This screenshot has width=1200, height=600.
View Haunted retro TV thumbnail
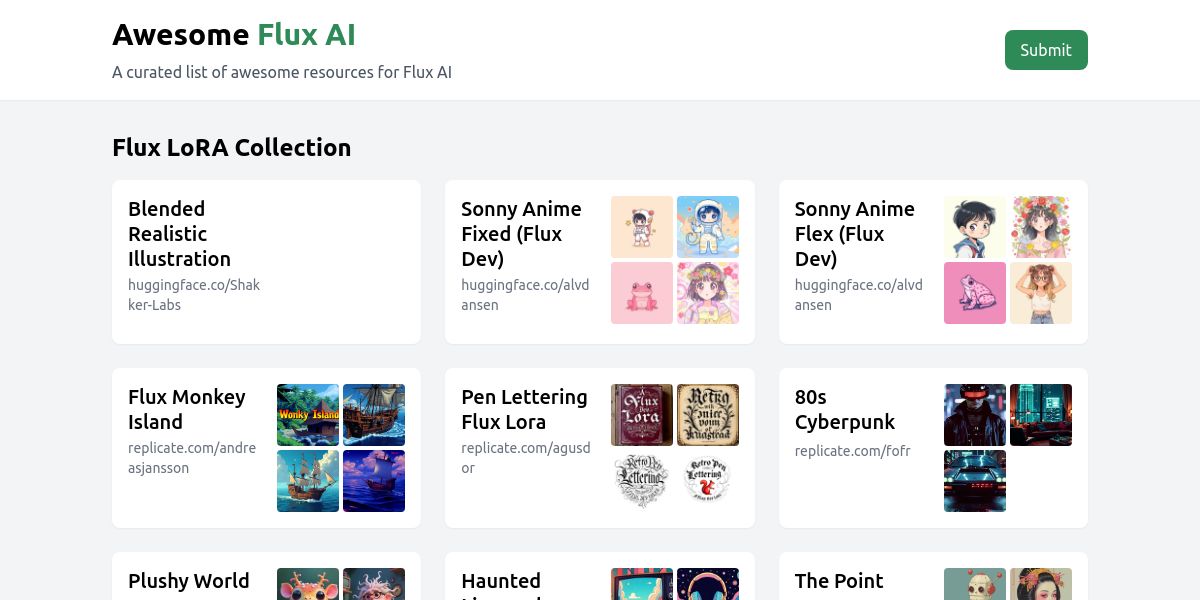pos(642,584)
